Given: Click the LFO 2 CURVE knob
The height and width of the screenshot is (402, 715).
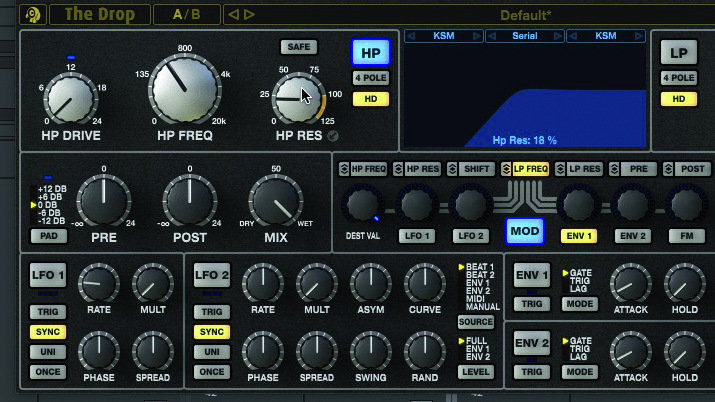Looking at the screenshot, I should click(x=425, y=283).
